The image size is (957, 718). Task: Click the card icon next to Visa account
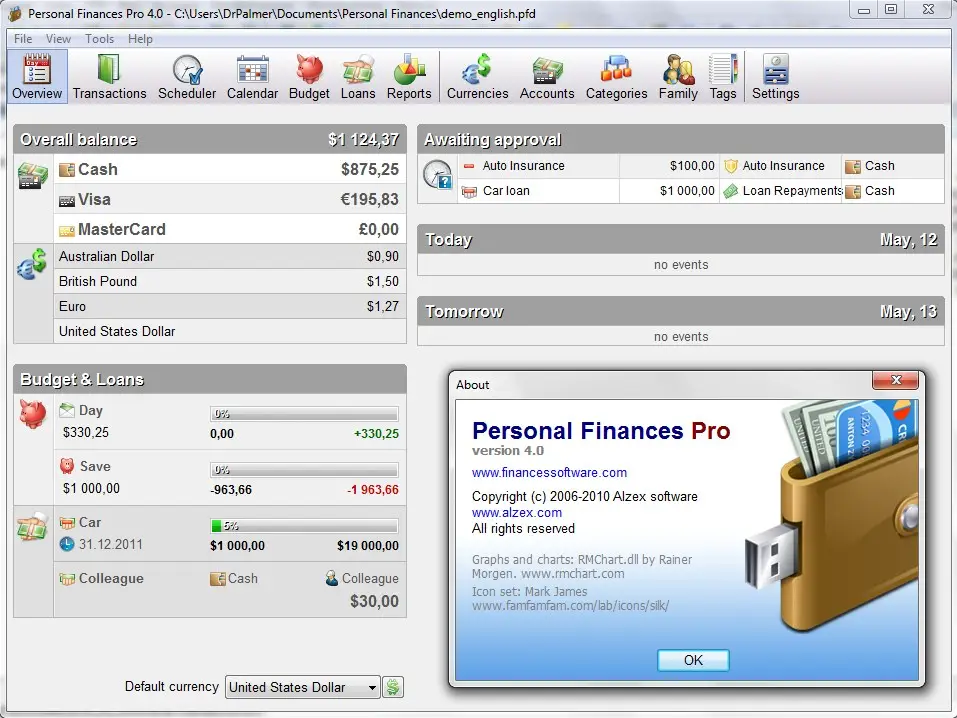pyautogui.click(x=67, y=201)
